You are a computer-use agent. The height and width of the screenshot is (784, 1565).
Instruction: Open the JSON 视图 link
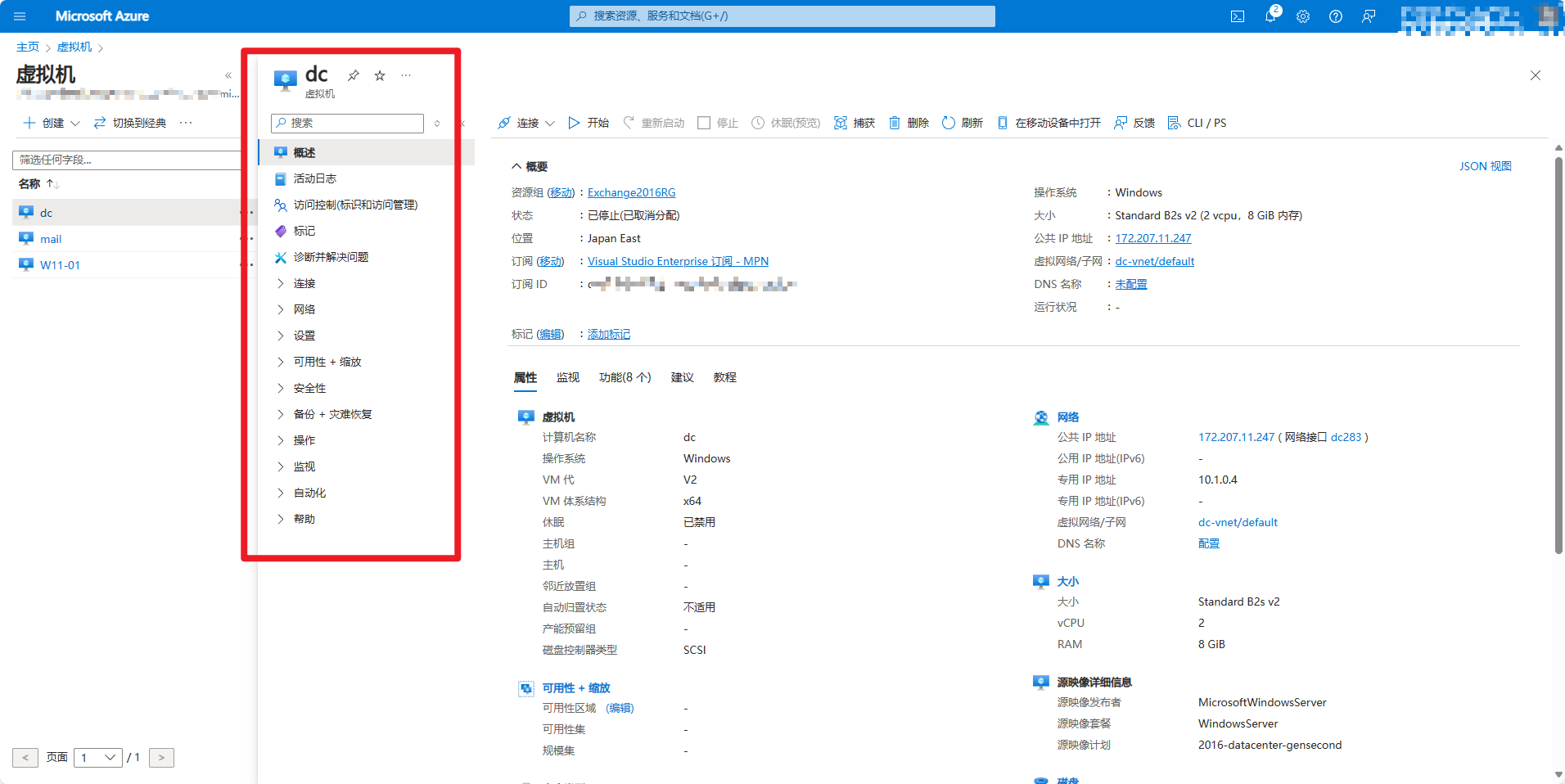tap(1485, 166)
